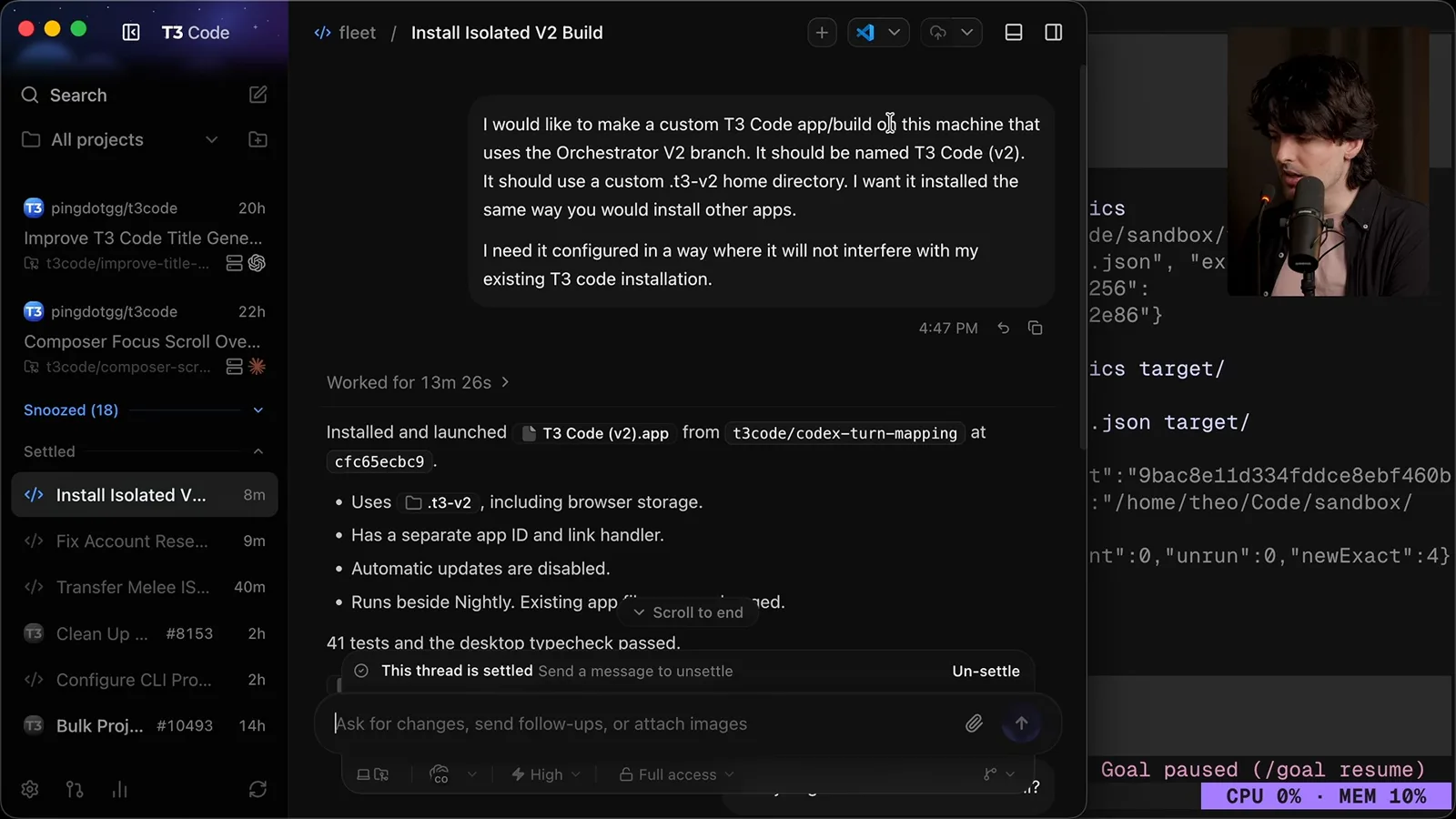Open the source control branch icon in sidebar footer
Screen dimensions: 1456x819
pyautogui.click(x=75, y=789)
